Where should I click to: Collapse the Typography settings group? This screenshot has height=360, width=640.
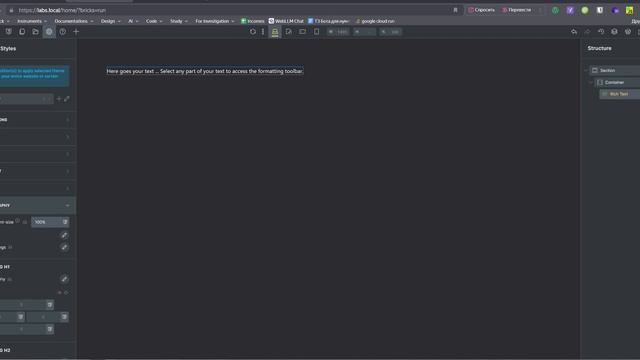(x=38, y=205)
